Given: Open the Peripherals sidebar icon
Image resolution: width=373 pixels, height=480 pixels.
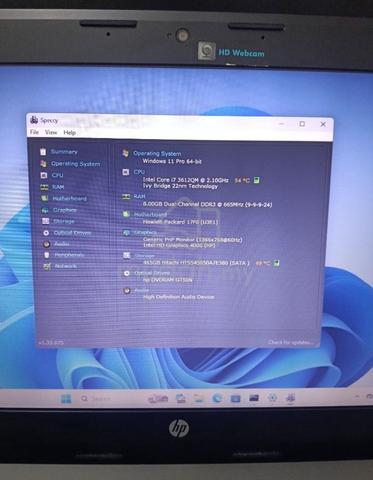Looking at the screenshot, I should tap(47, 255).
